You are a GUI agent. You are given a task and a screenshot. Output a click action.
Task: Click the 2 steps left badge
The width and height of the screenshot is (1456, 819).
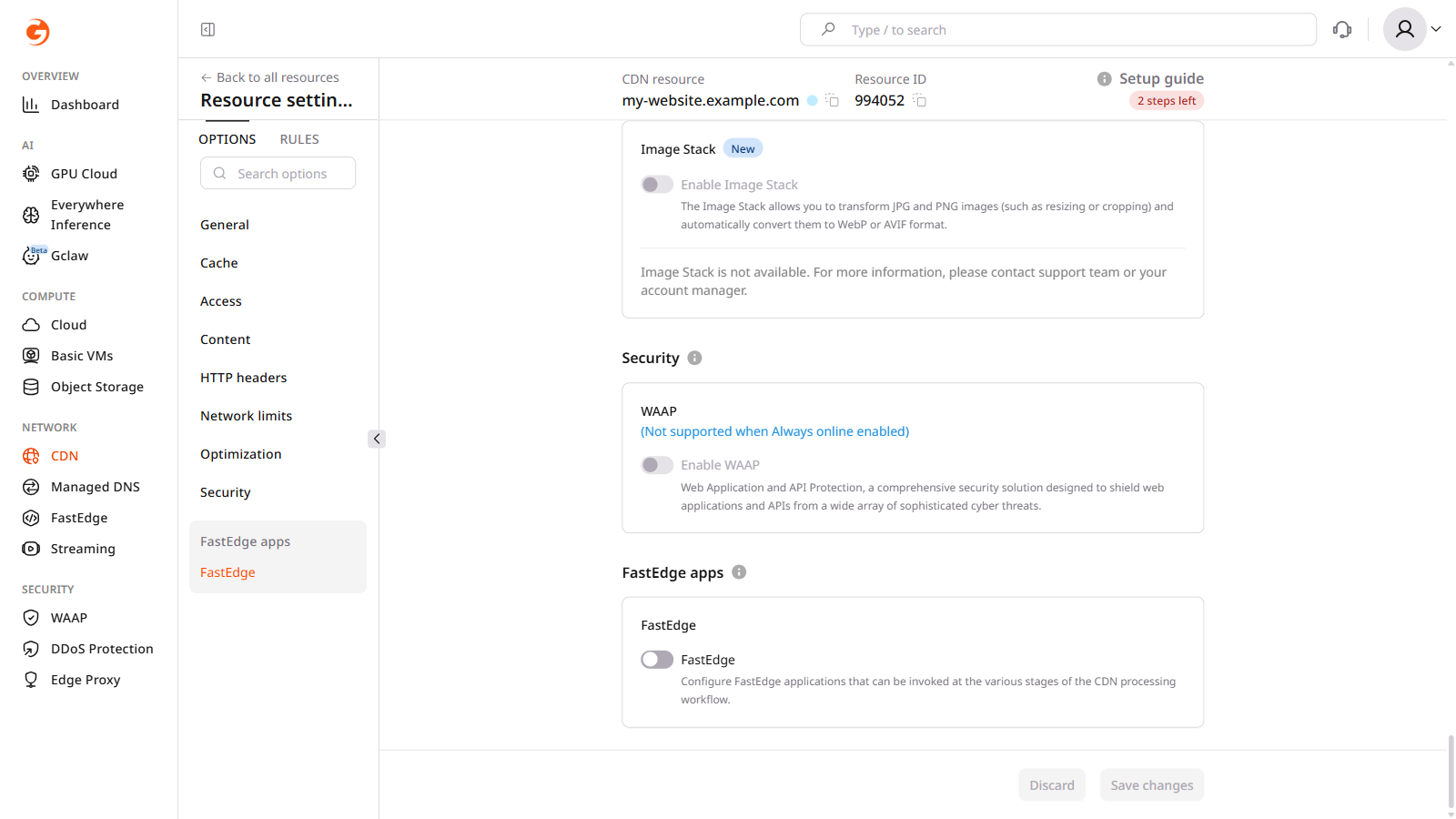pos(1167,101)
